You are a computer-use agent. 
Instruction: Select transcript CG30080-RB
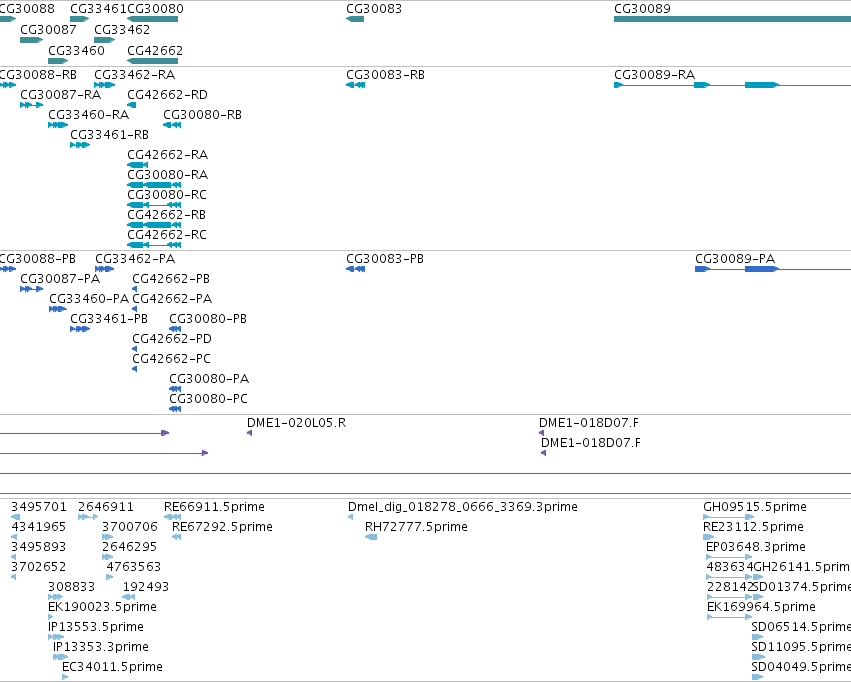[x=172, y=125]
